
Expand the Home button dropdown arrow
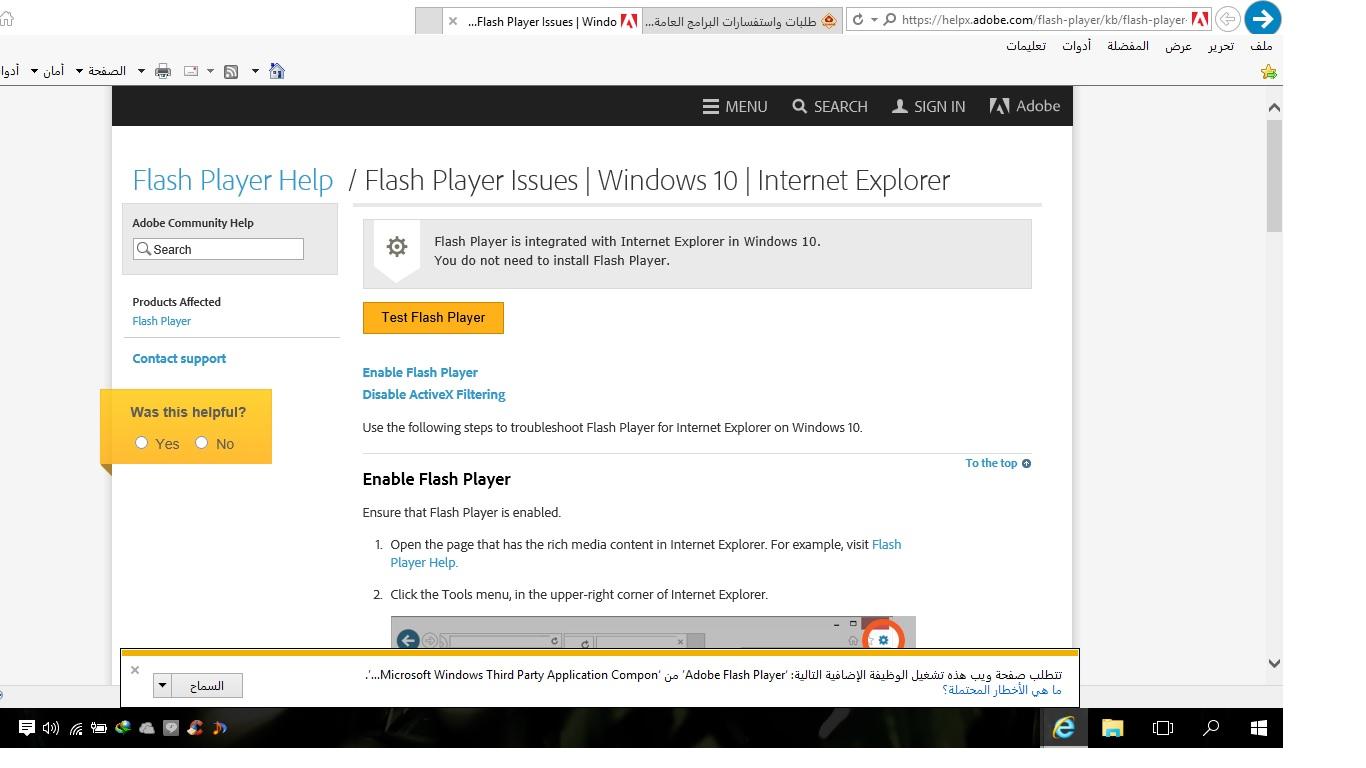[x=255, y=71]
